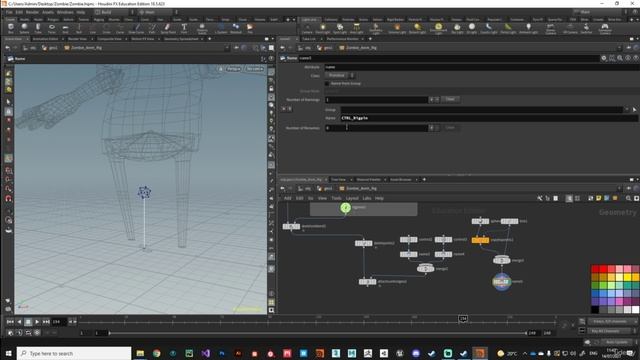The height and width of the screenshot is (360, 640).
Task: Click the Play forward button
Action: (x=37, y=322)
